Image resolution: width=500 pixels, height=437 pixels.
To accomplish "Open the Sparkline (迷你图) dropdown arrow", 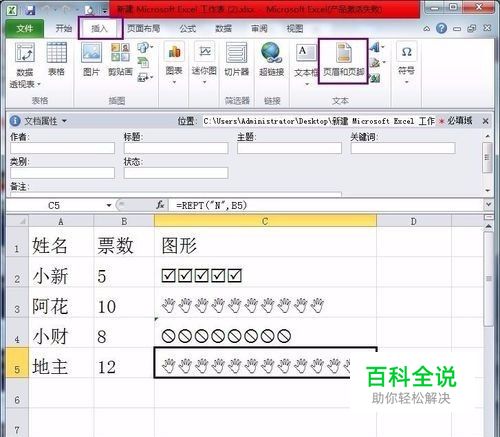I will [205, 82].
